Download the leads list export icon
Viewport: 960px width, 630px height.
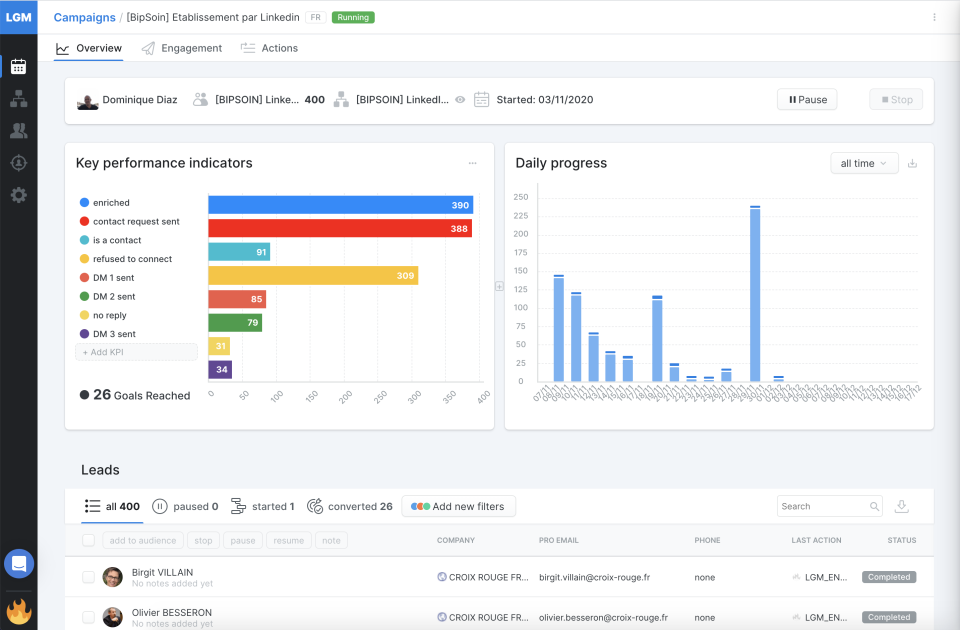tap(902, 506)
